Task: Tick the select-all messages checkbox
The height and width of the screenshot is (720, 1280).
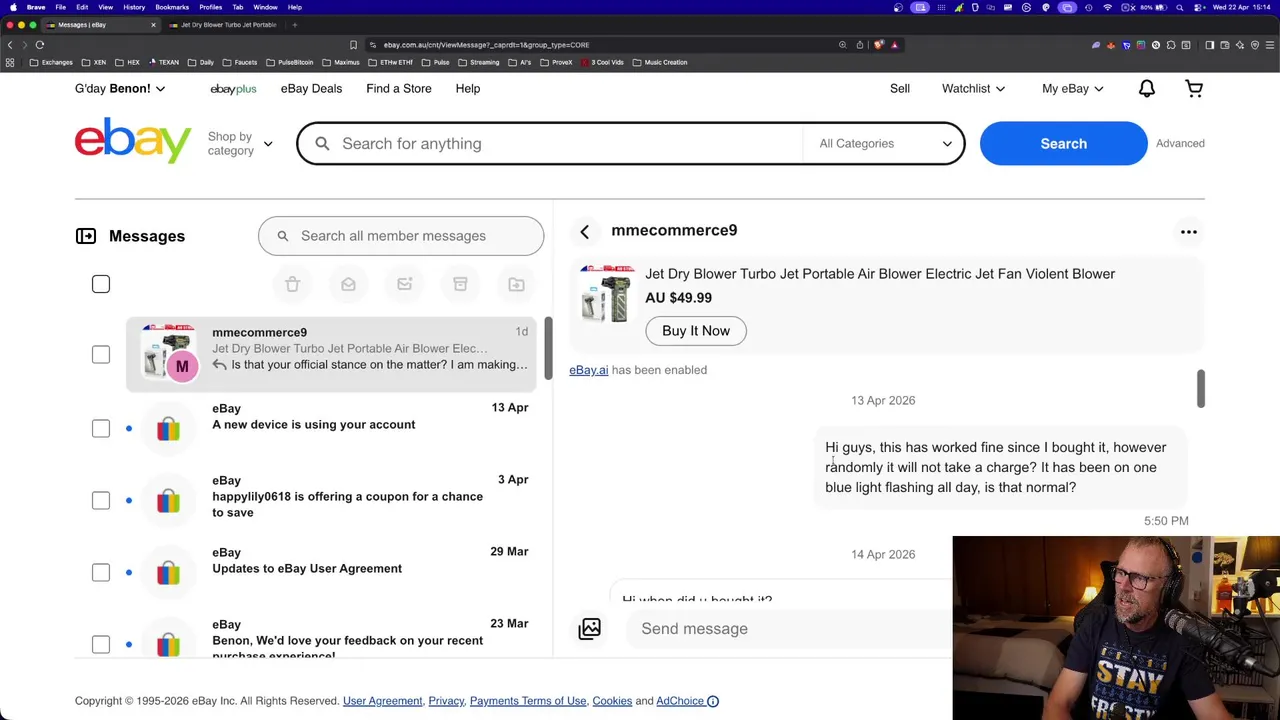Action: click(101, 285)
